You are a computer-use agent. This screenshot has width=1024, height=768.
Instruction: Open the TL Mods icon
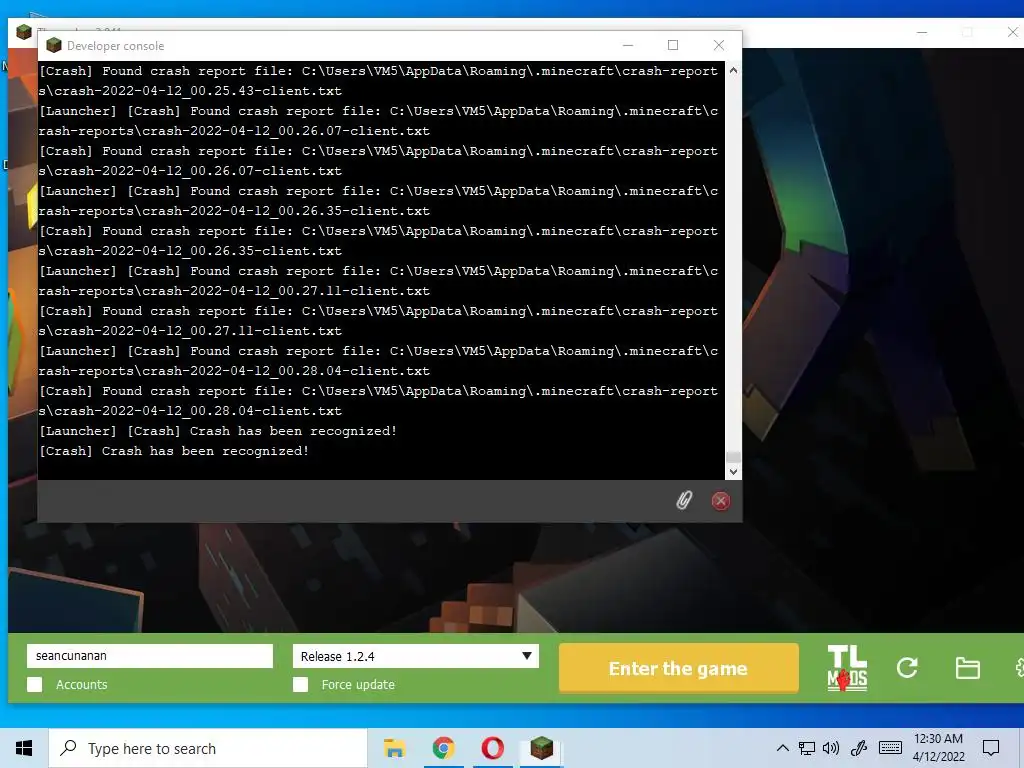(x=847, y=668)
